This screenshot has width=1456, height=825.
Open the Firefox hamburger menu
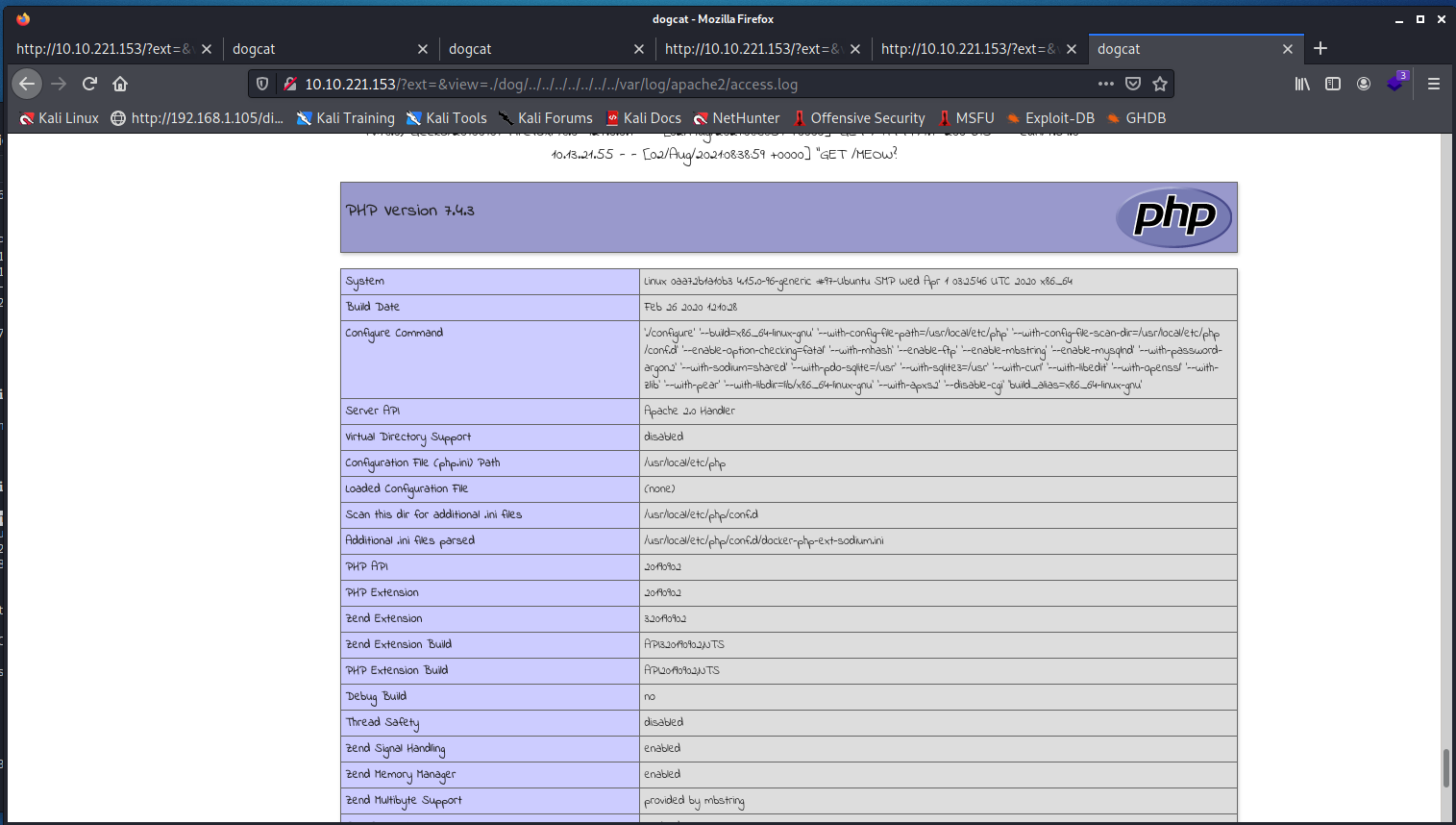(1433, 84)
